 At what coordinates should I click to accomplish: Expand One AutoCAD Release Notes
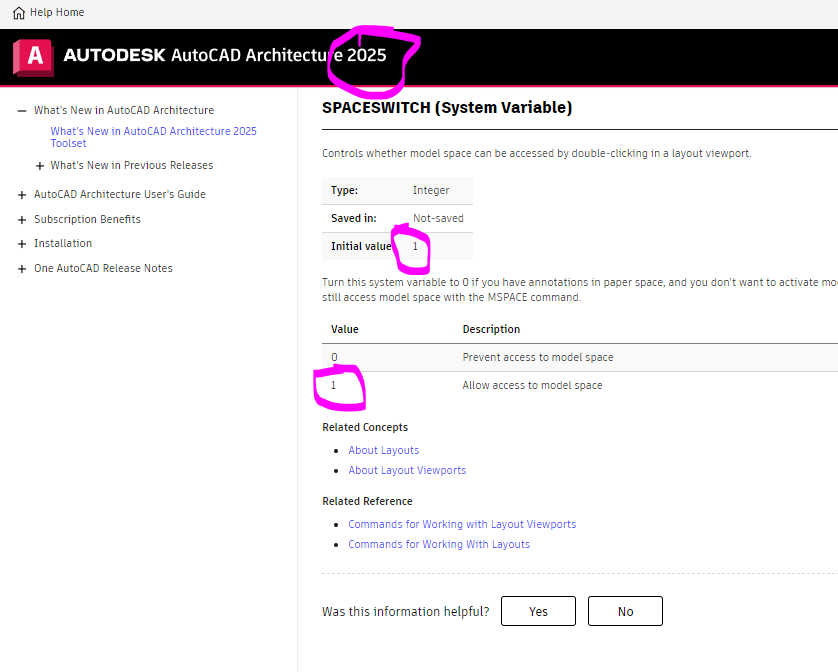pyautogui.click(x=21, y=268)
